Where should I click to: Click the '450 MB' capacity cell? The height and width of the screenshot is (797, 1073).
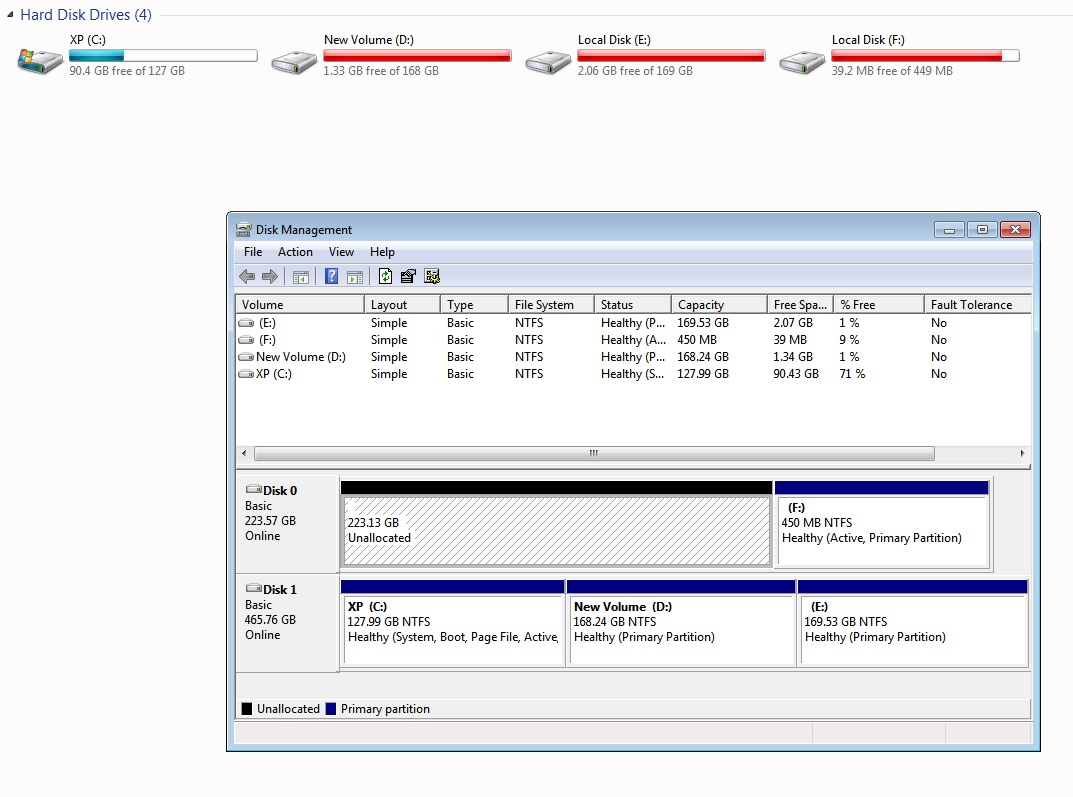(x=697, y=340)
